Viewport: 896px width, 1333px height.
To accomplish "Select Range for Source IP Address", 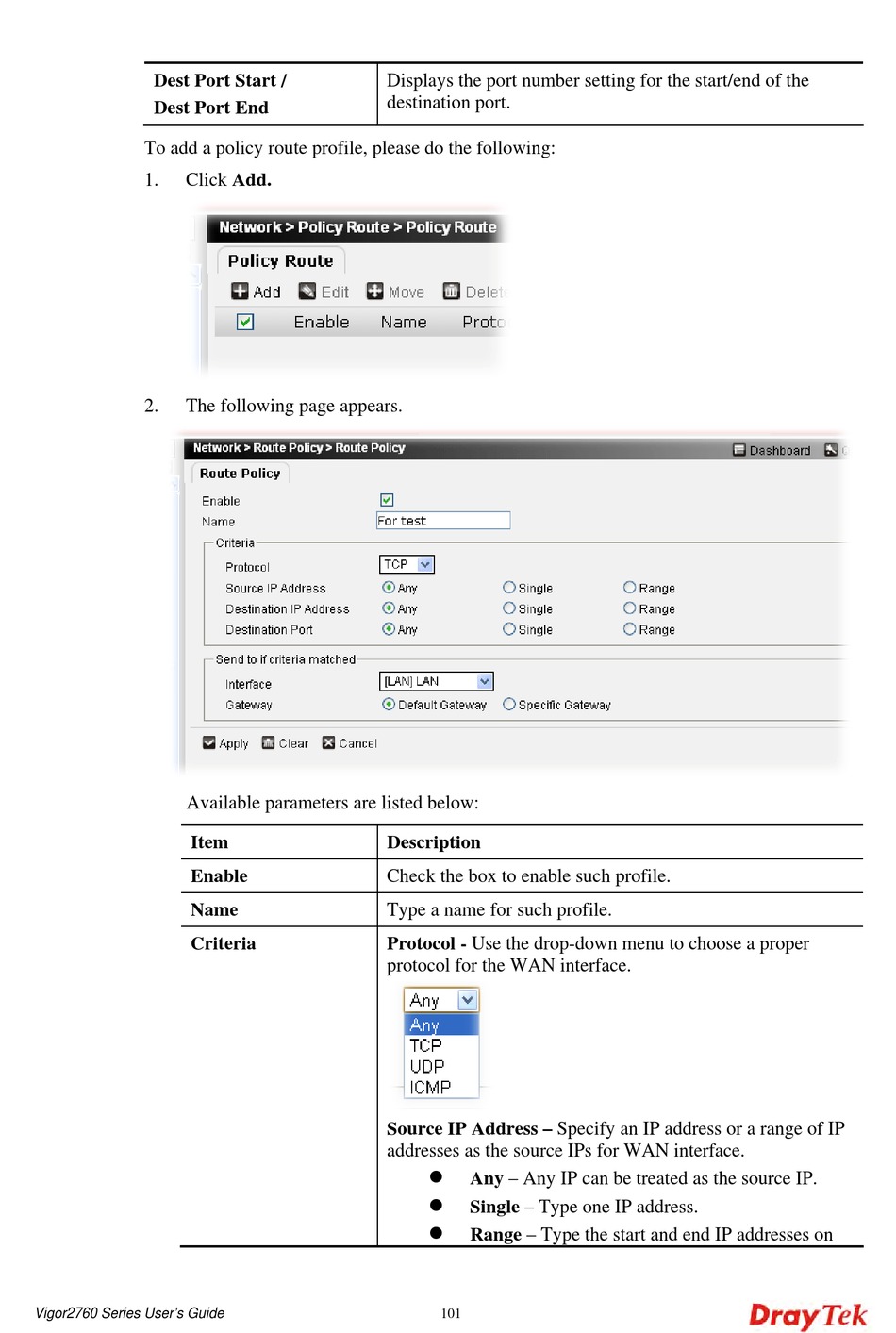I will [x=630, y=588].
